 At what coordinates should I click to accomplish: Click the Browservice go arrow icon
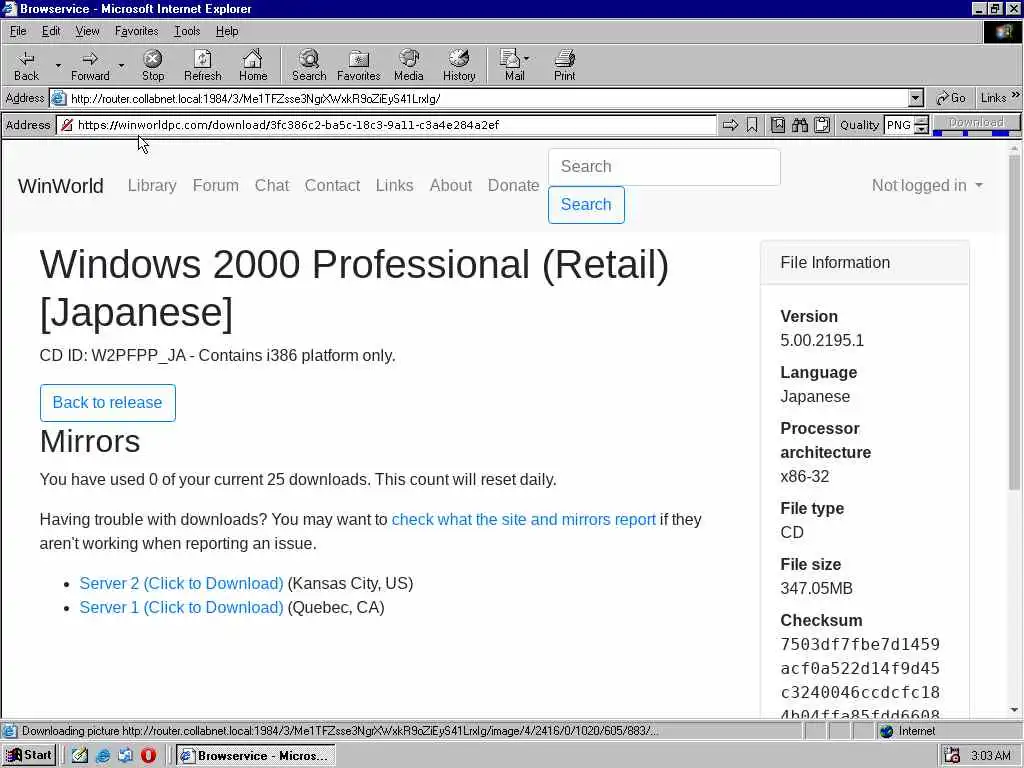pos(730,125)
